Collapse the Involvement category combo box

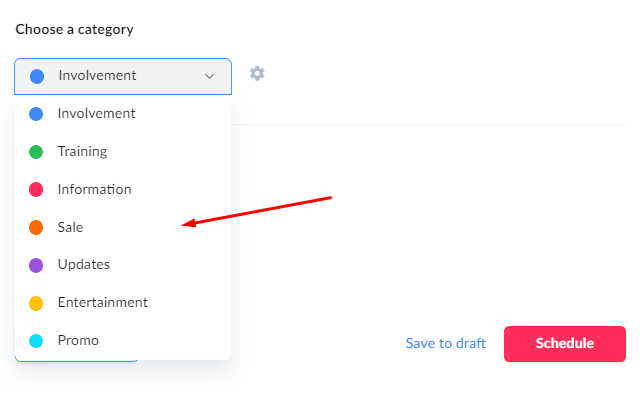coord(123,76)
